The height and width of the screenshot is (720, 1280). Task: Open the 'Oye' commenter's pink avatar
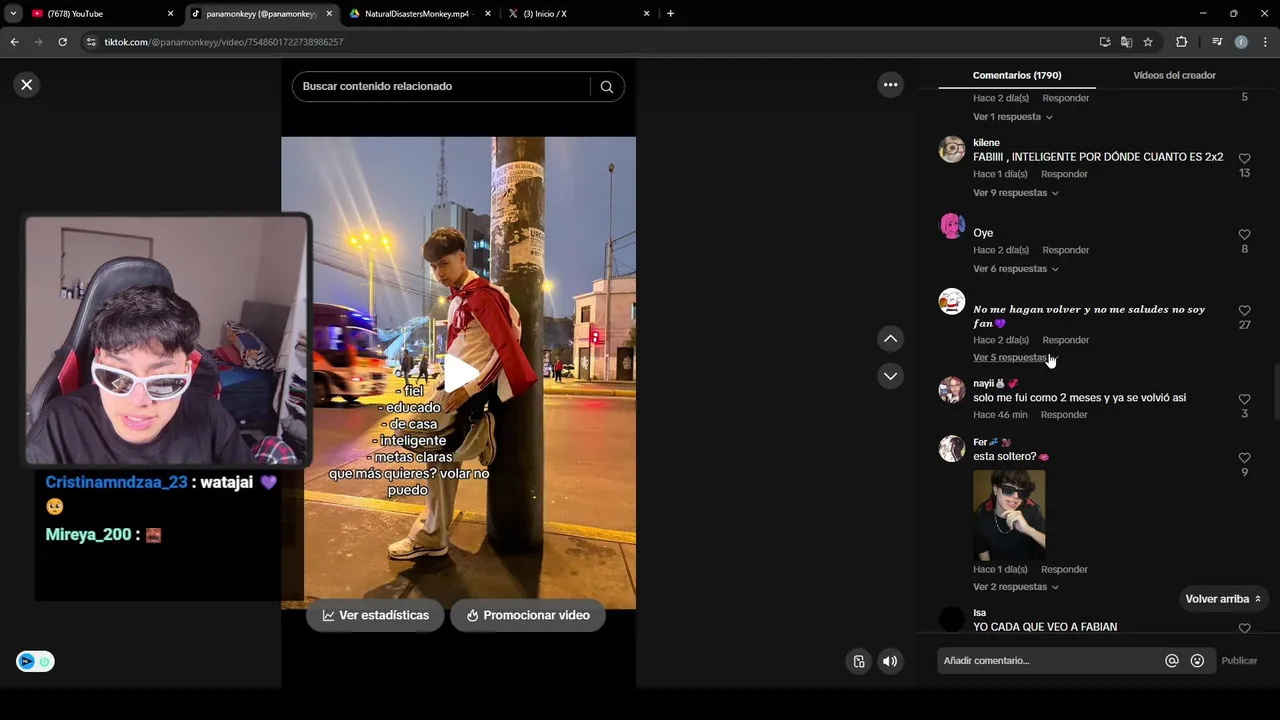coord(952,225)
